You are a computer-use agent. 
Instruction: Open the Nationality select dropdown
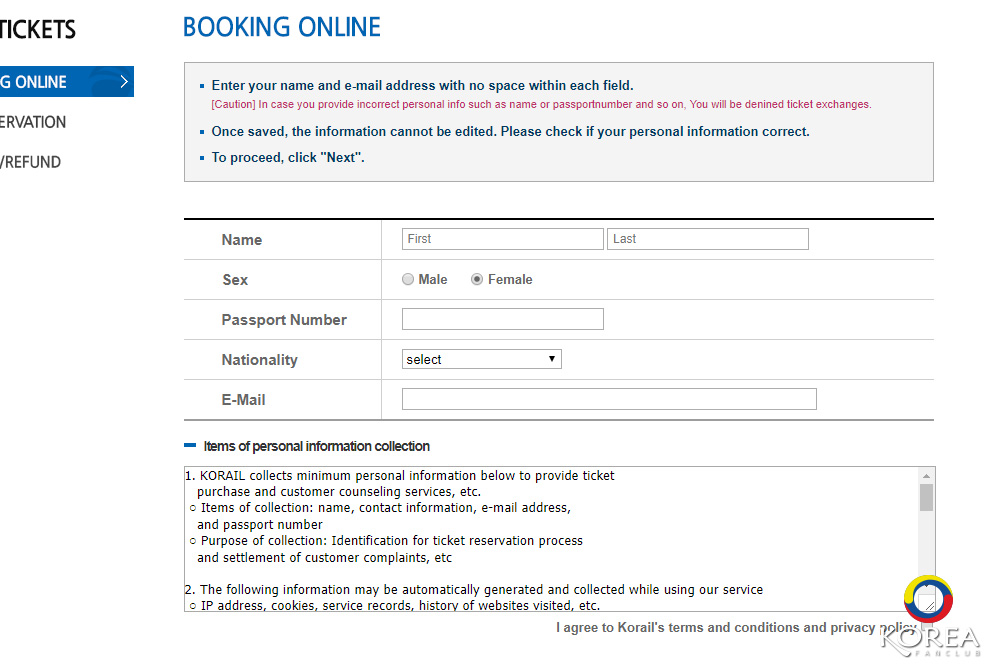(481, 359)
